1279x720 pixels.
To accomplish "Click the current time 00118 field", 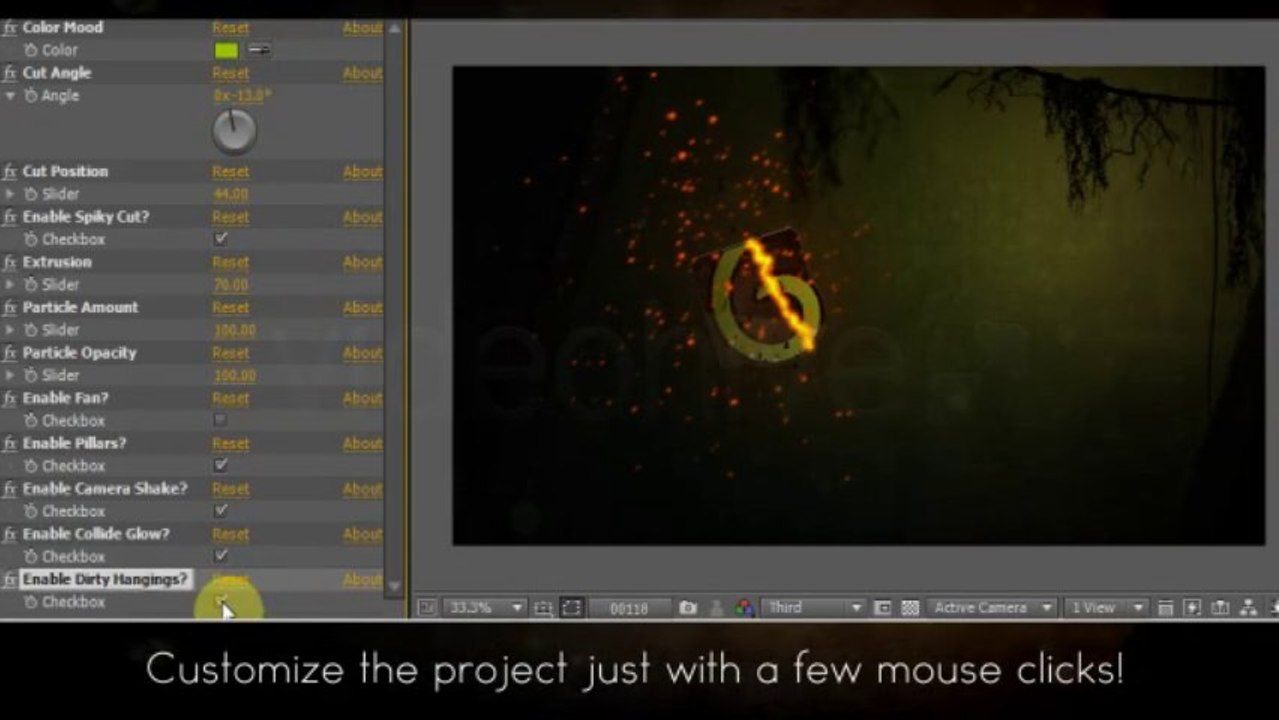I will 628,607.
